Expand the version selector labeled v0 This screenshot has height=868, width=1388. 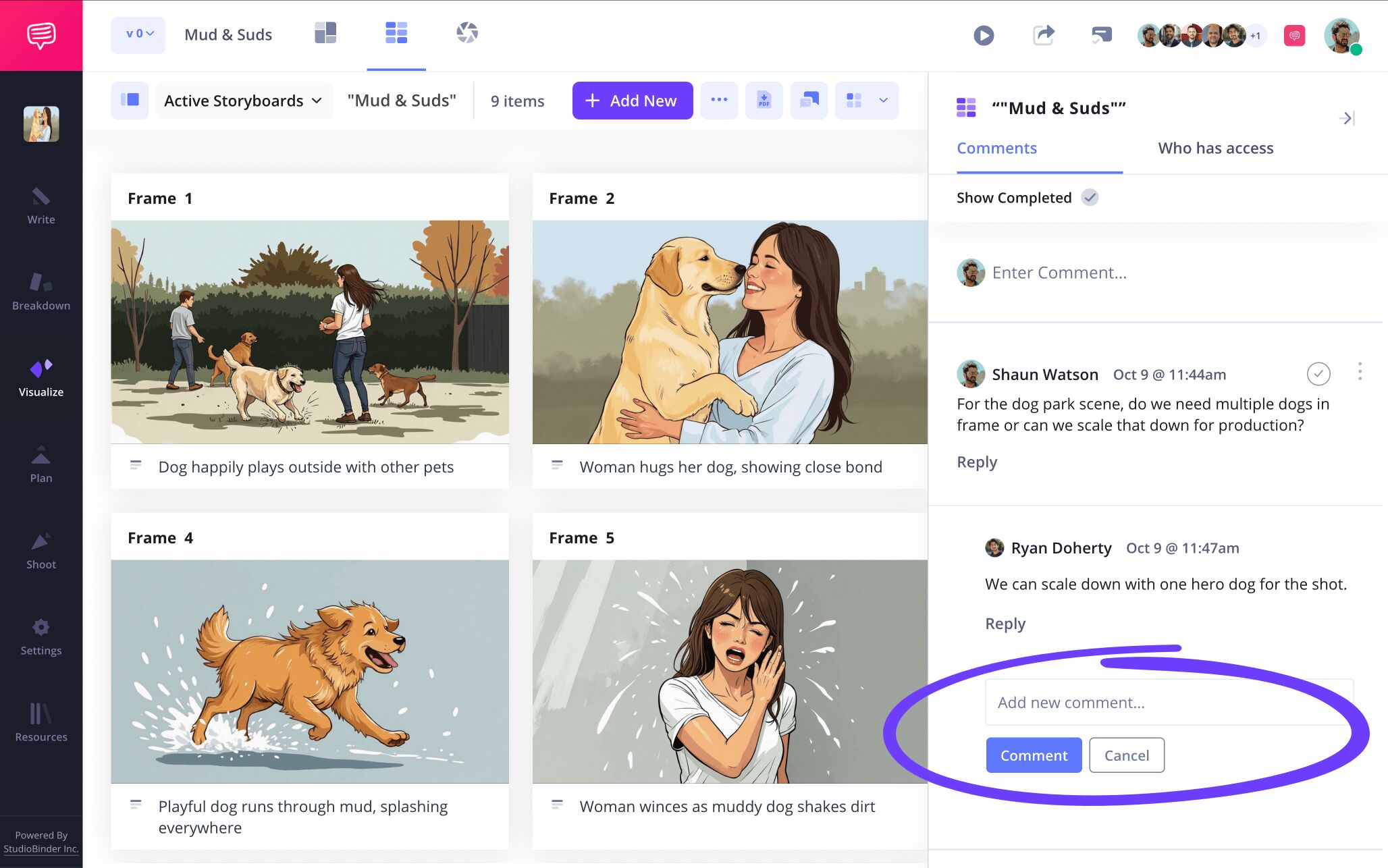[138, 34]
